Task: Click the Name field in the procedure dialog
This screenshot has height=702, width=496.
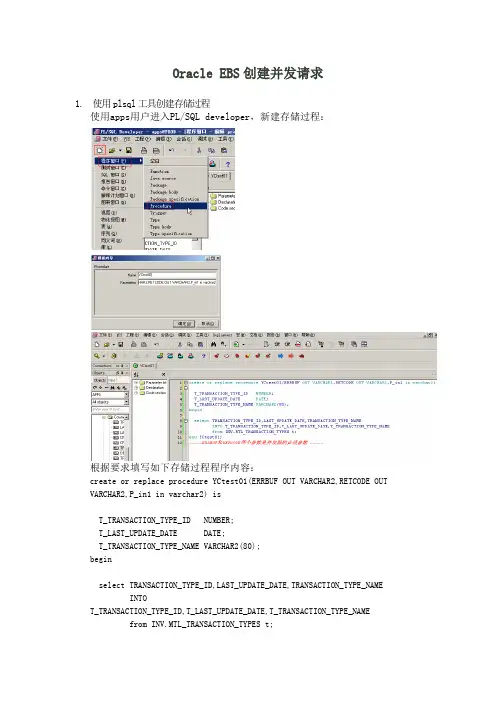Action: (x=177, y=275)
